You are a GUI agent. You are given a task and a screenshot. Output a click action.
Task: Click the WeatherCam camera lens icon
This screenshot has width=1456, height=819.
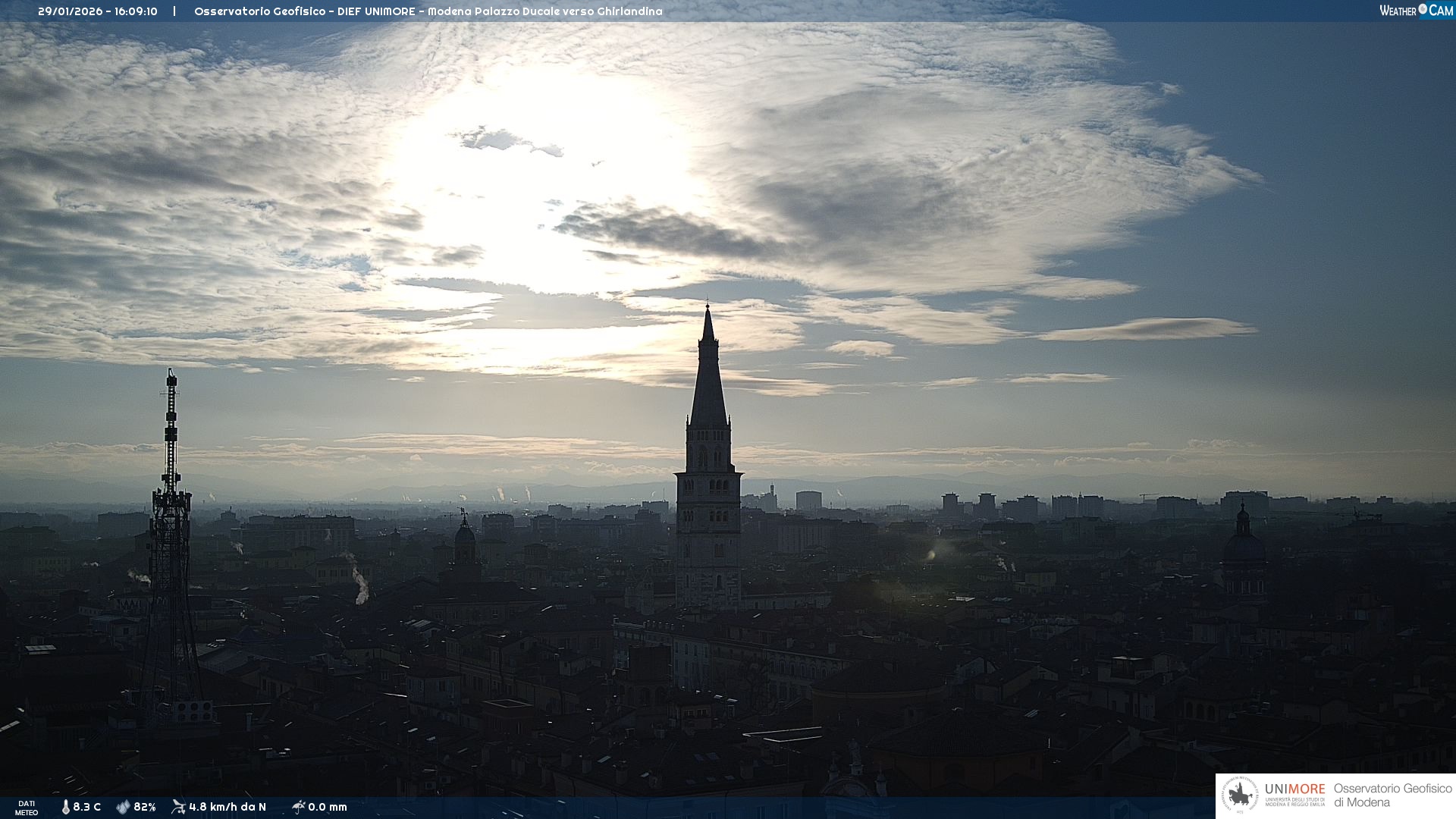1423,9
